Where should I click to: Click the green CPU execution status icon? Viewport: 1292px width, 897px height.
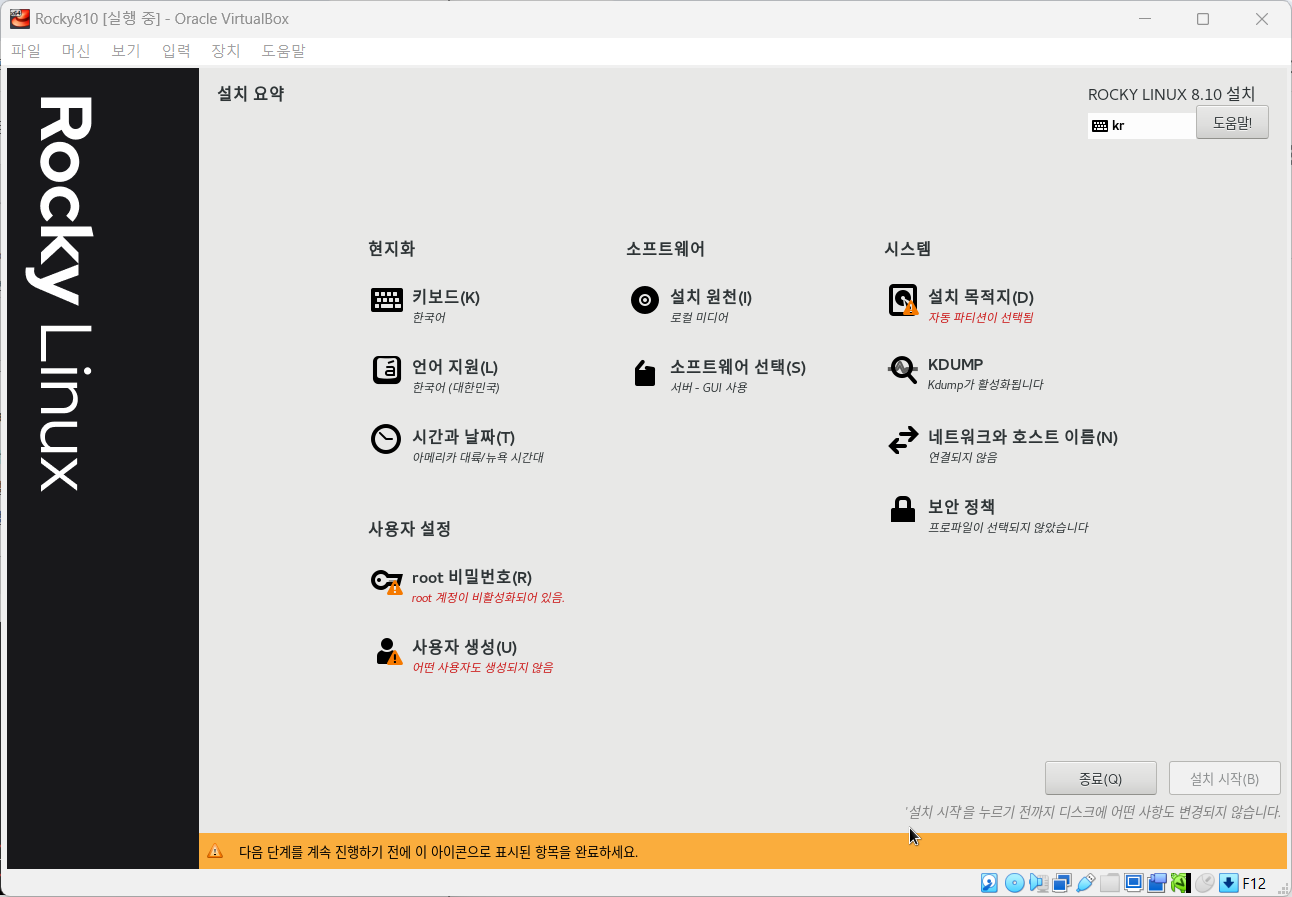(1181, 883)
